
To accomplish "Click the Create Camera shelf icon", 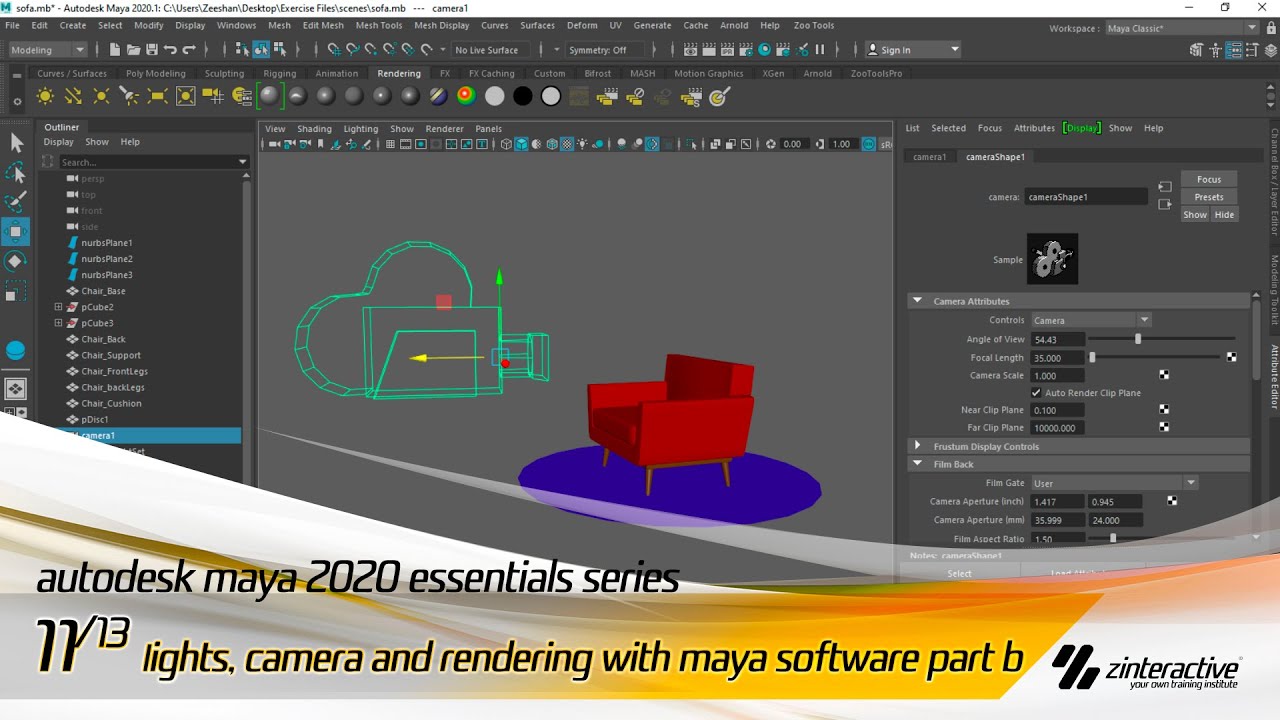I will pyautogui.click(x=213, y=96).
